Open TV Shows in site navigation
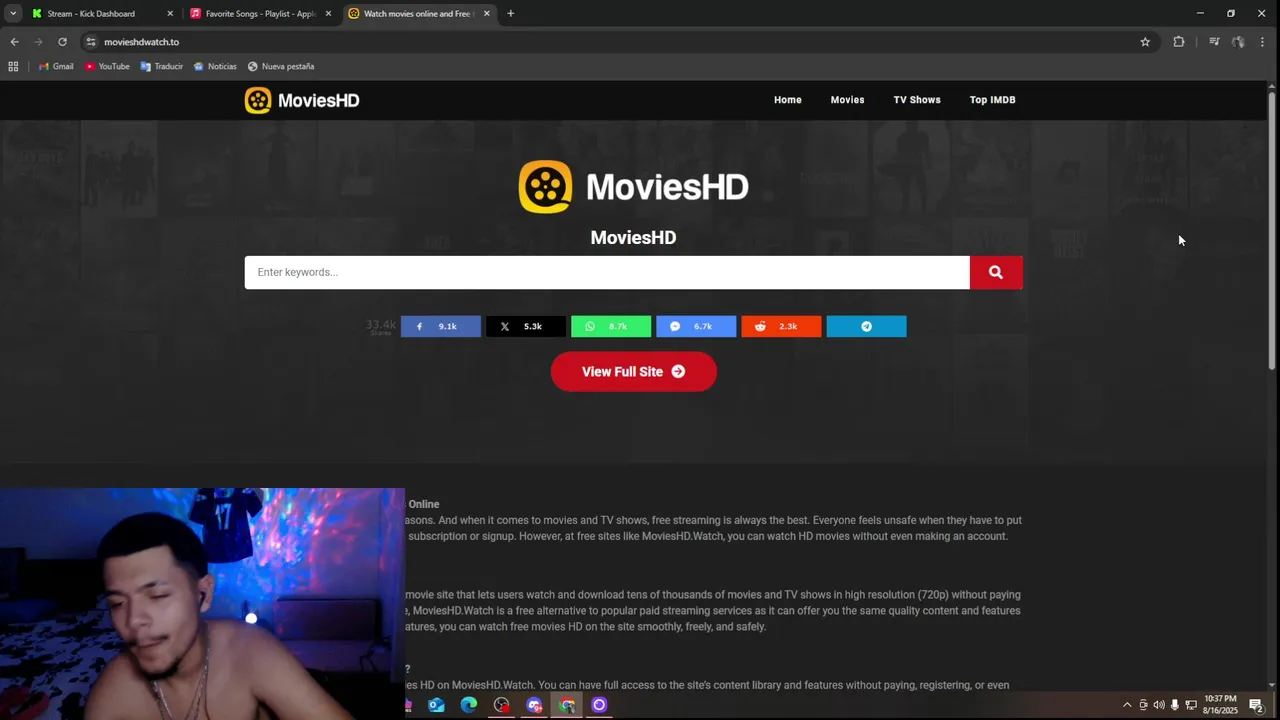1280x720 pixels. [917, 100]
